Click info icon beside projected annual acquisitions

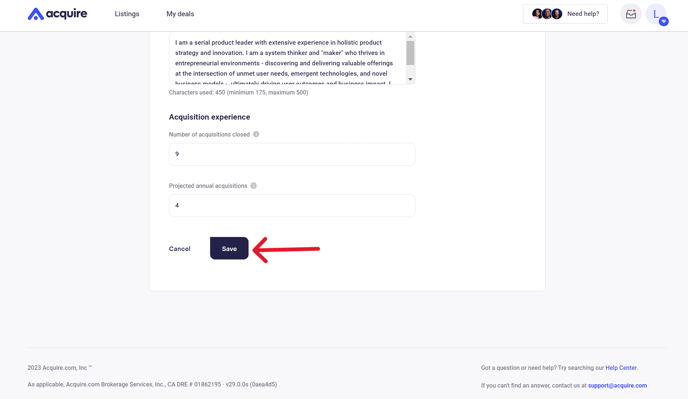click(x=254, y=186)
